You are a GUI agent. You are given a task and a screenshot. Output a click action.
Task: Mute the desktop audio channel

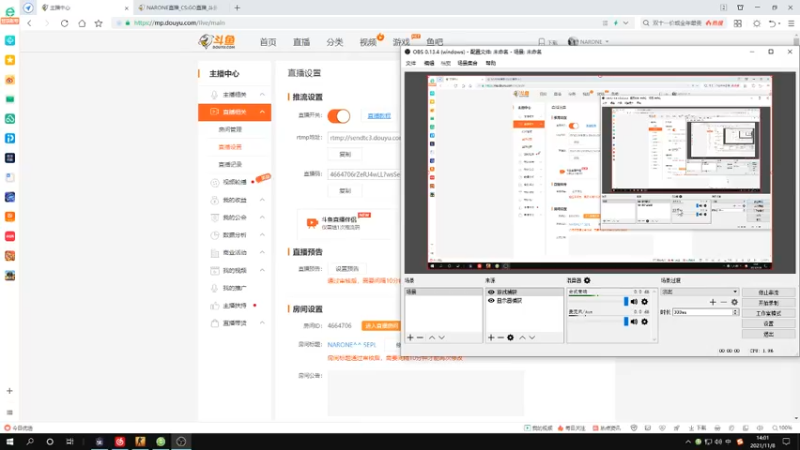pos(634,302)
